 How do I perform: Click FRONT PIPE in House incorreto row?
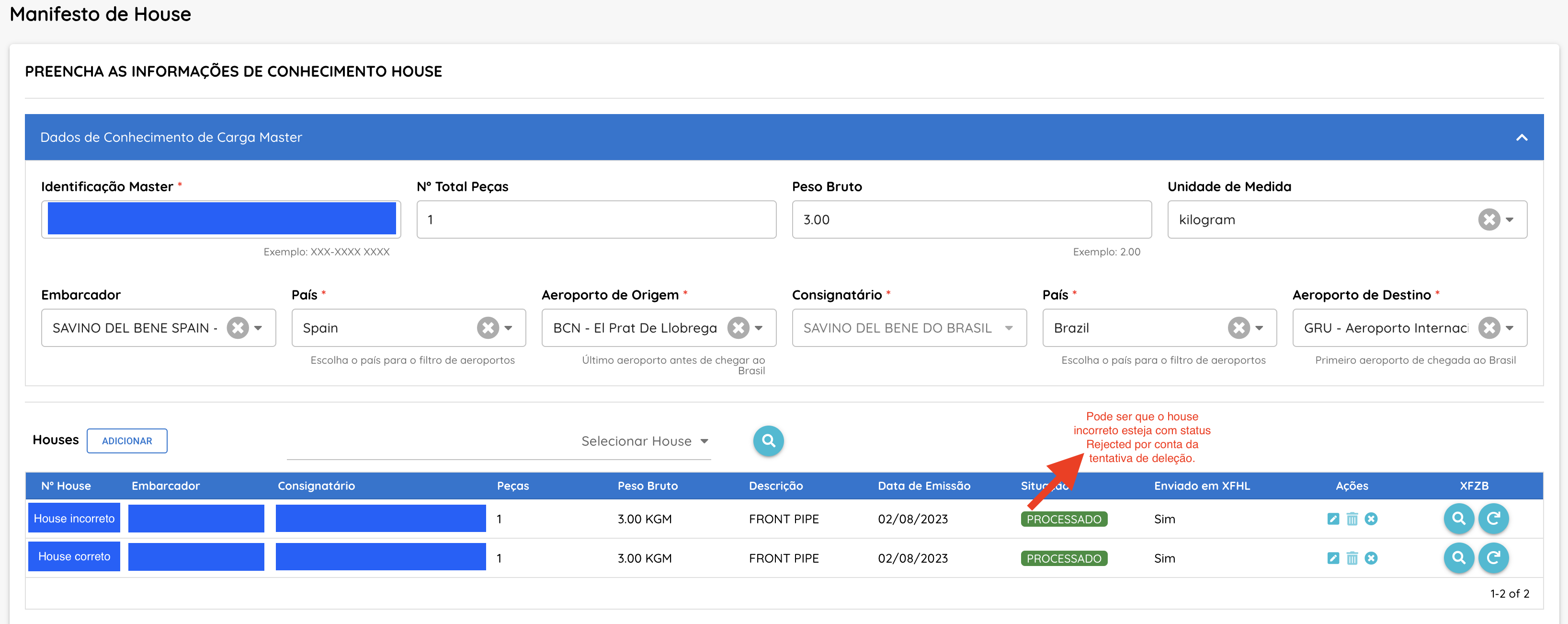pos(784,519)
